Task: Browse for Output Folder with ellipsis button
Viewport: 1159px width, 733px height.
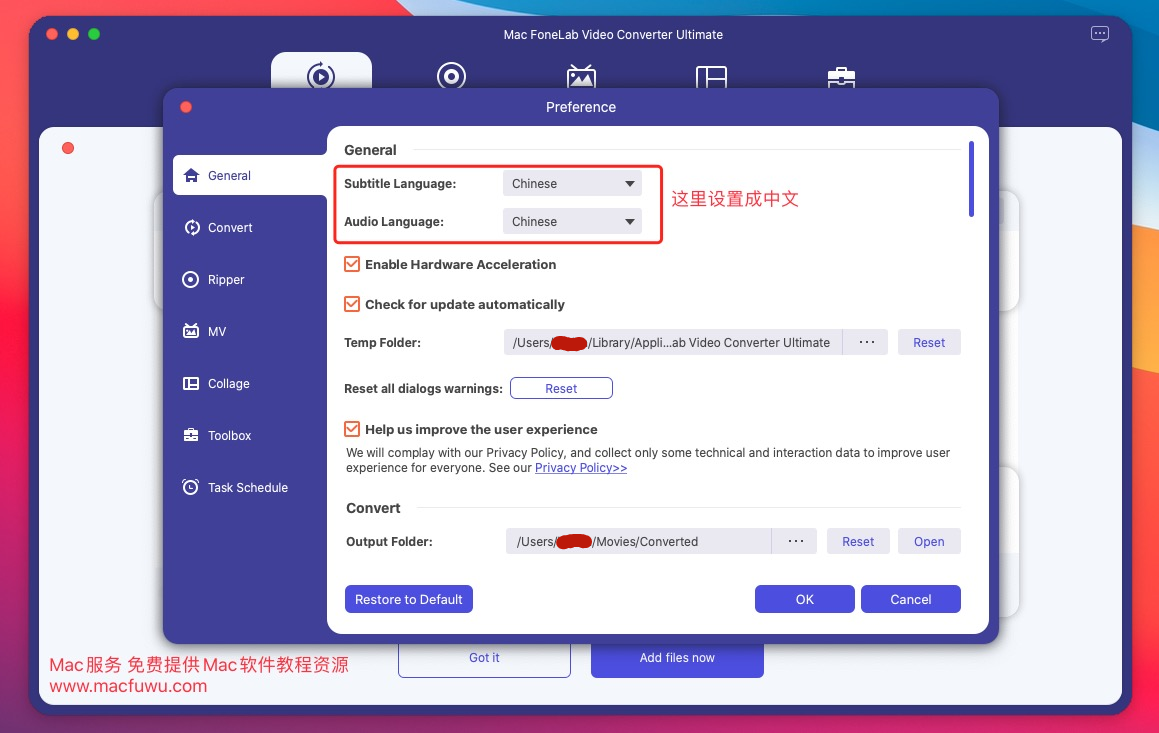Action: pyautogui.click(x=795, y=541)
